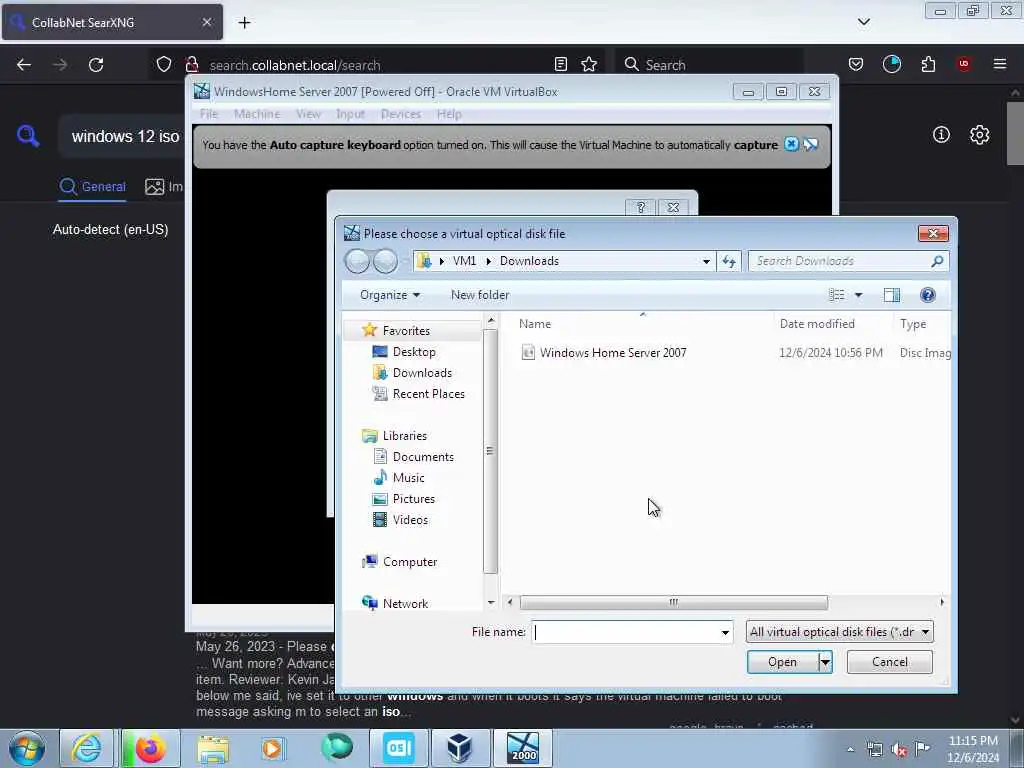Image resolution: width=1024 pixels, height=768 pixels.
Task: Open the Pictures library
Action: (413, 499)
